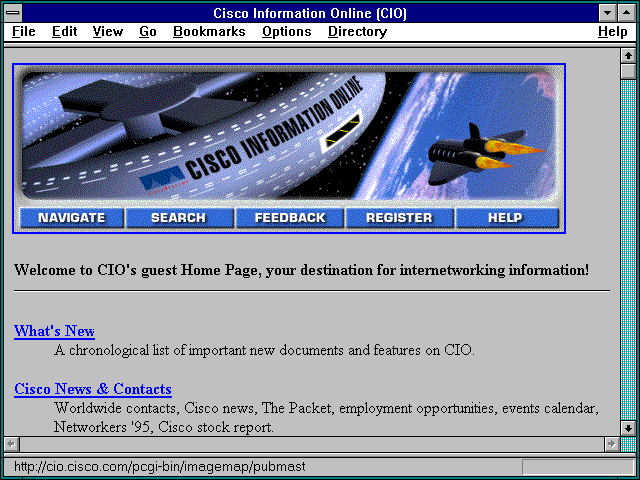Click the 'A chronological list' description text
640x480 pixels.
click(264, 350)
